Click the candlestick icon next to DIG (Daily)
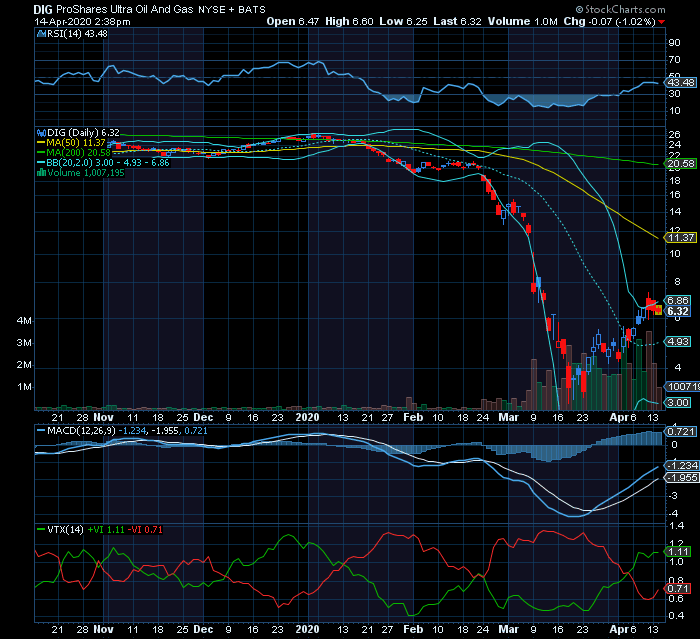The height and width of the screenshot is (639, 700). tap(42, 133)
